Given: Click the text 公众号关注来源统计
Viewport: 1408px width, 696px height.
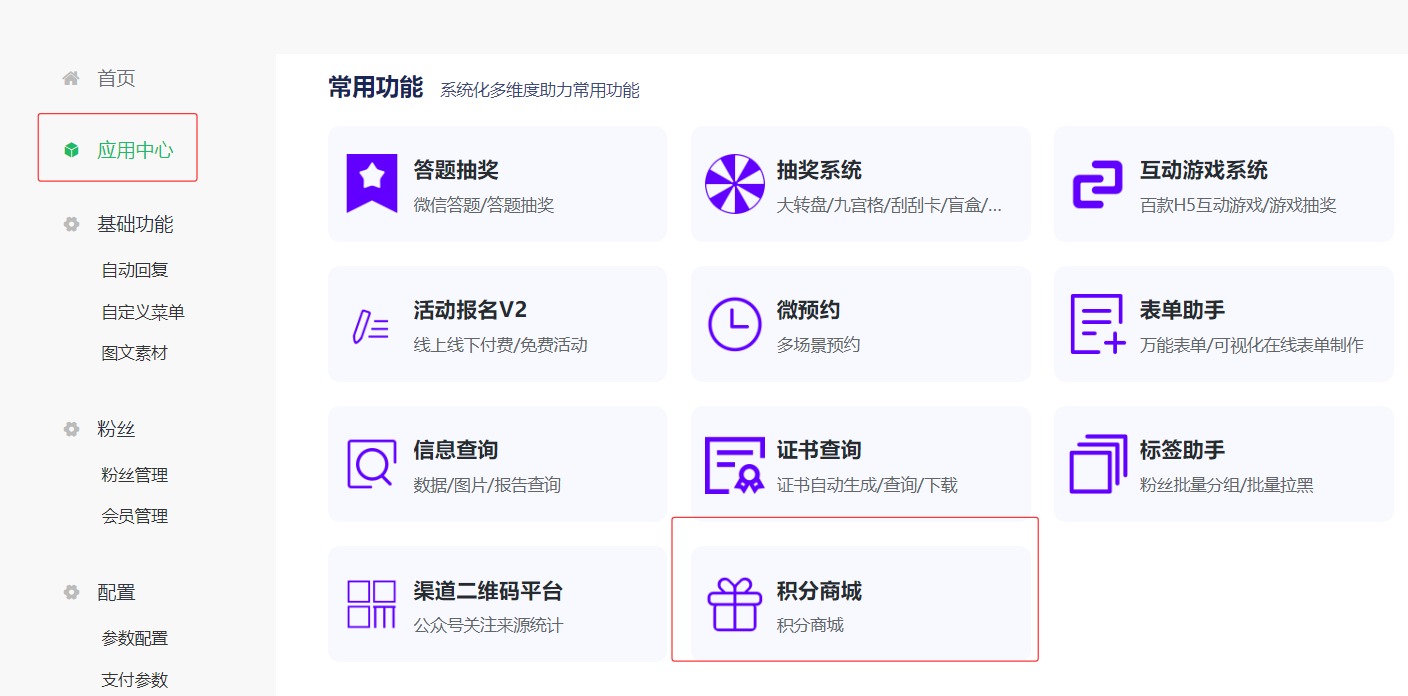Looking at the screenshot, I should [488, 626].
